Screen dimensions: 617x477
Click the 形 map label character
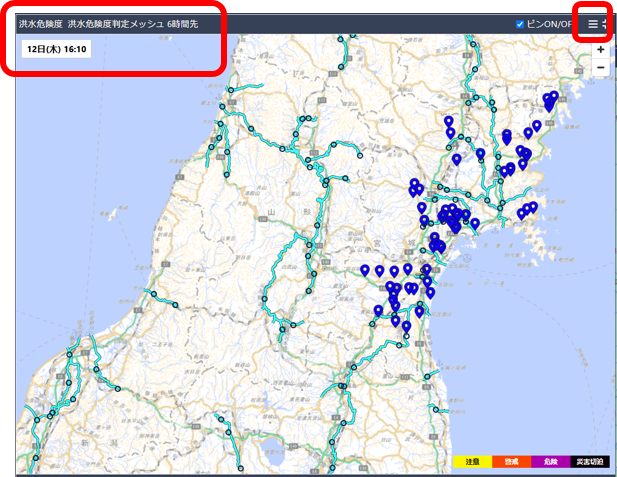pyautogui.click(x=307, y=213)
